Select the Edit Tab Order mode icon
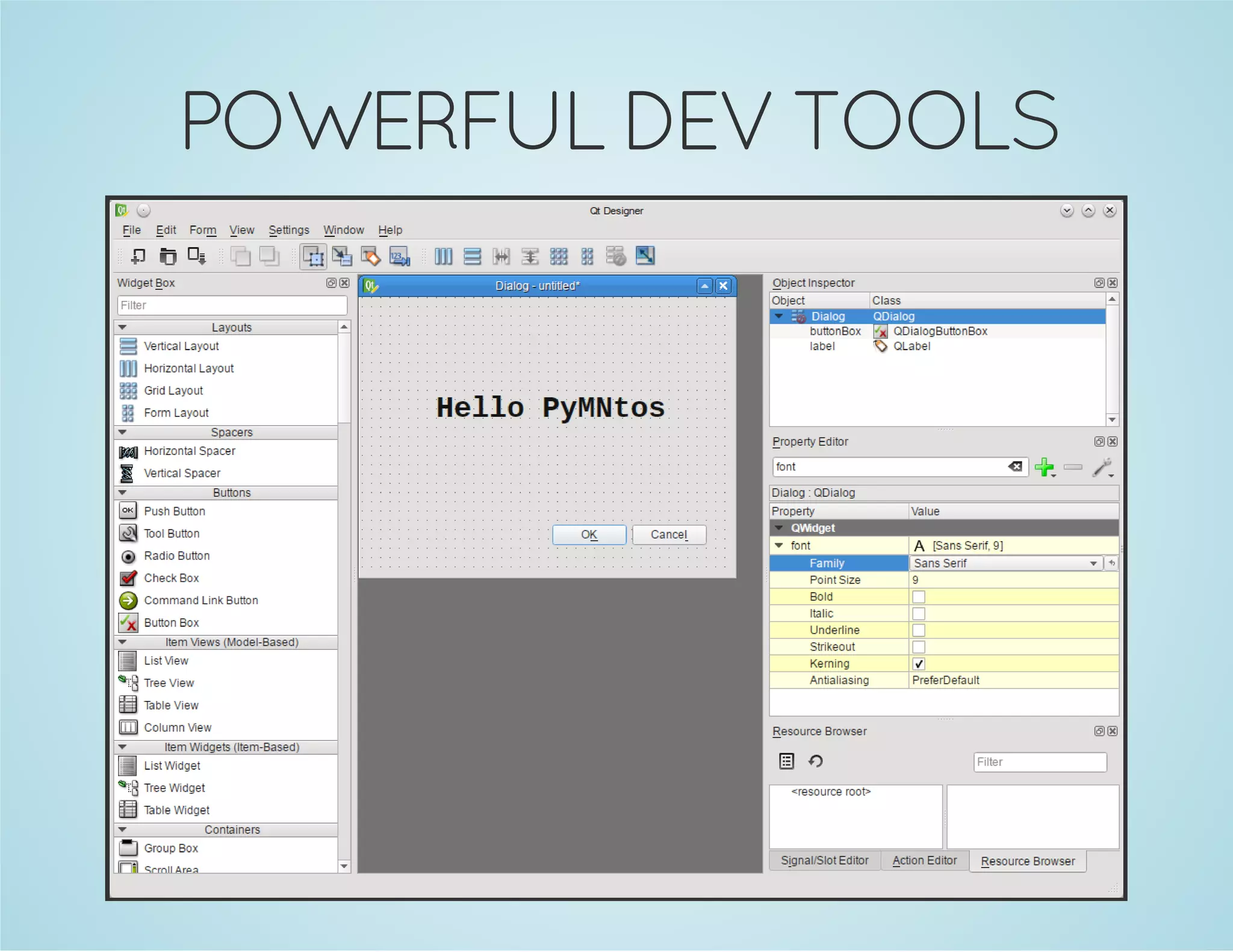The height and width of the screenshot is (952, 1233). (400, 256)
